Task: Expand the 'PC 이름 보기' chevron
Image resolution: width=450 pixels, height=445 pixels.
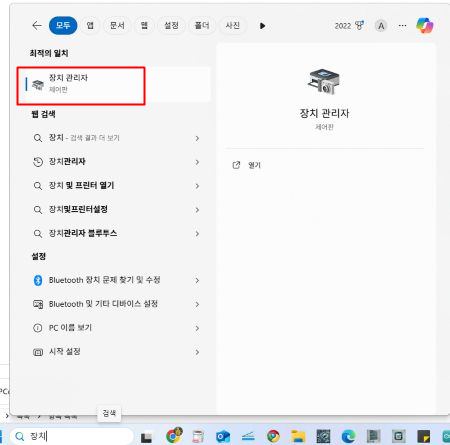Action: pos(197,328)
